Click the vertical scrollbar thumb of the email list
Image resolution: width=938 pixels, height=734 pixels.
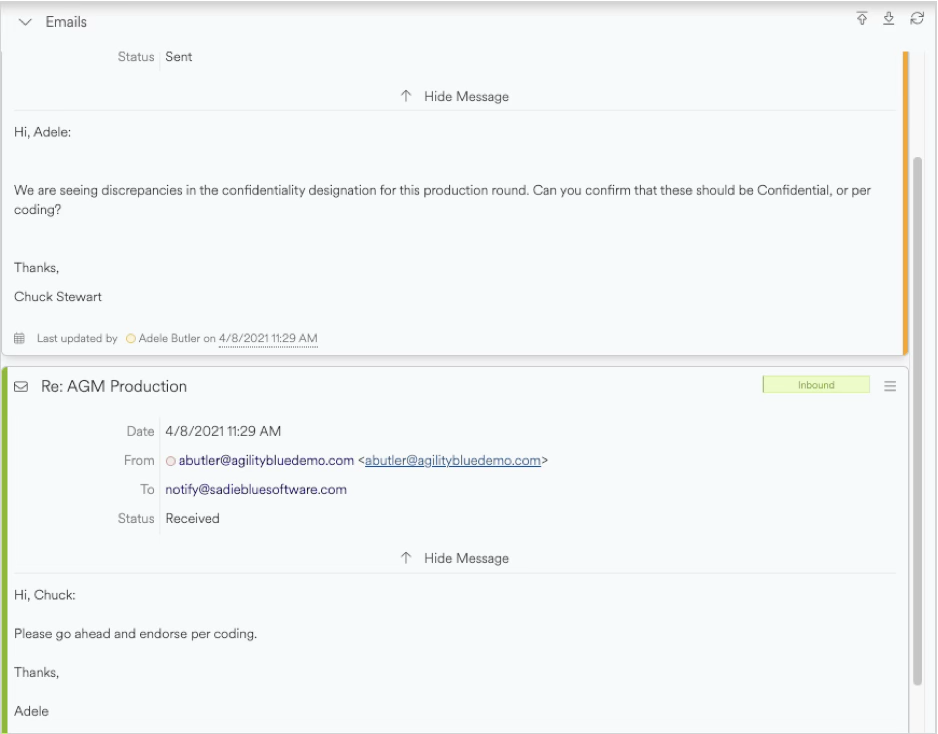918,421
